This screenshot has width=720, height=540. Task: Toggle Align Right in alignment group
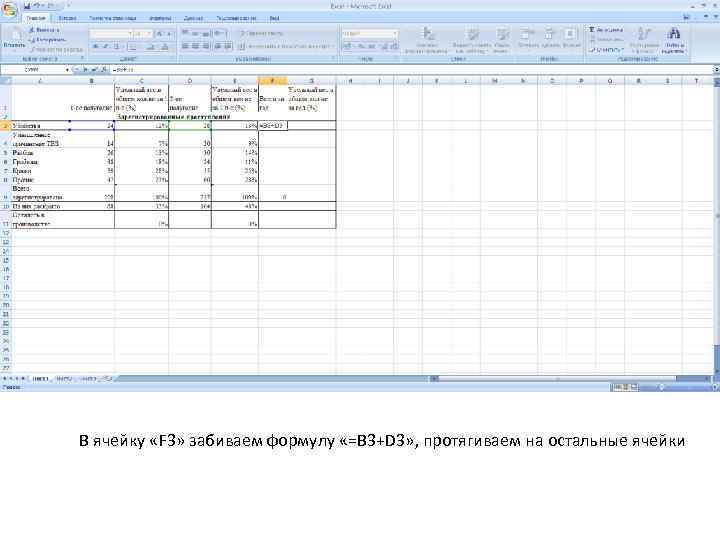[206, 46]
